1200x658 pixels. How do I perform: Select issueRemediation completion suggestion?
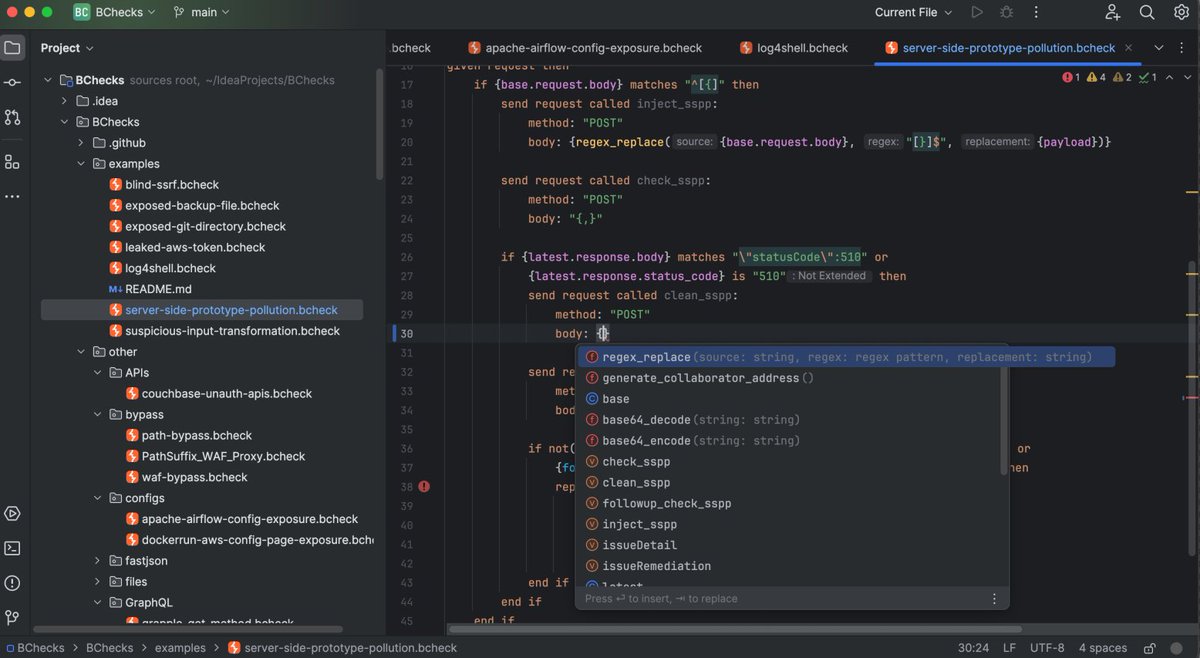[790, 566]
